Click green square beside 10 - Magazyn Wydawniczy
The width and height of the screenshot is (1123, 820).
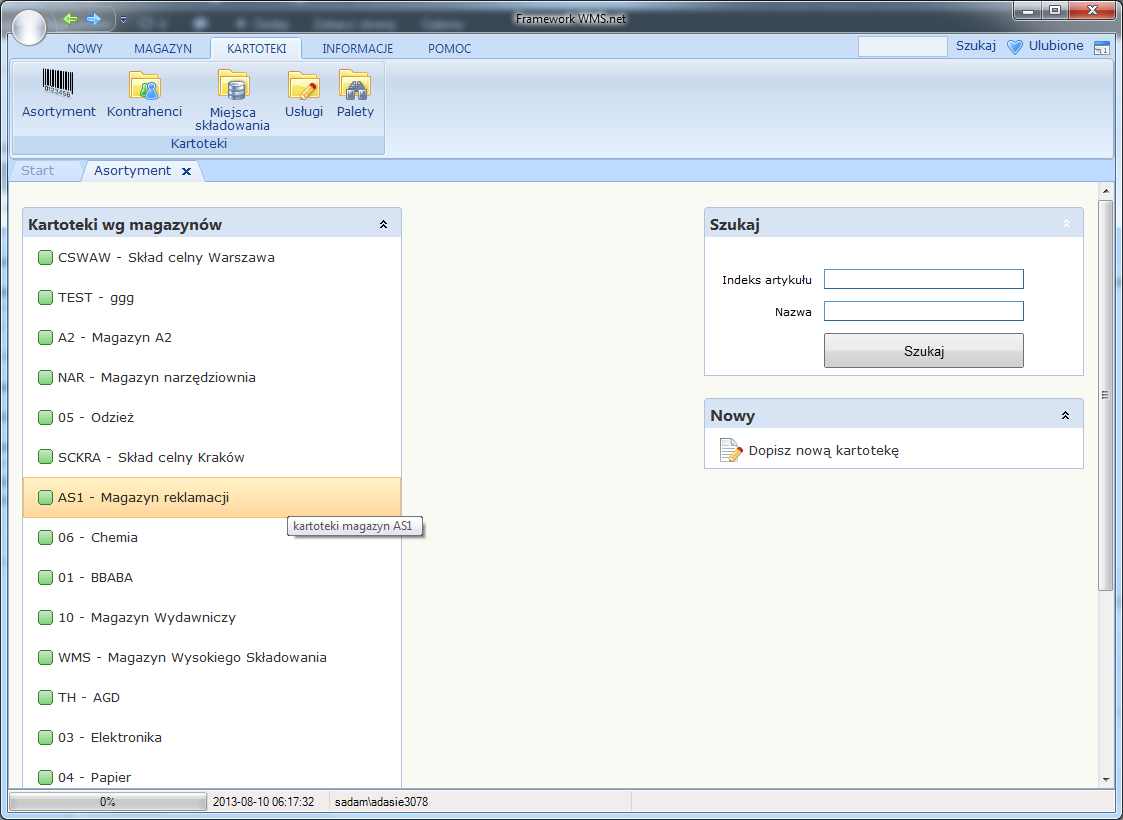(45, 617)
